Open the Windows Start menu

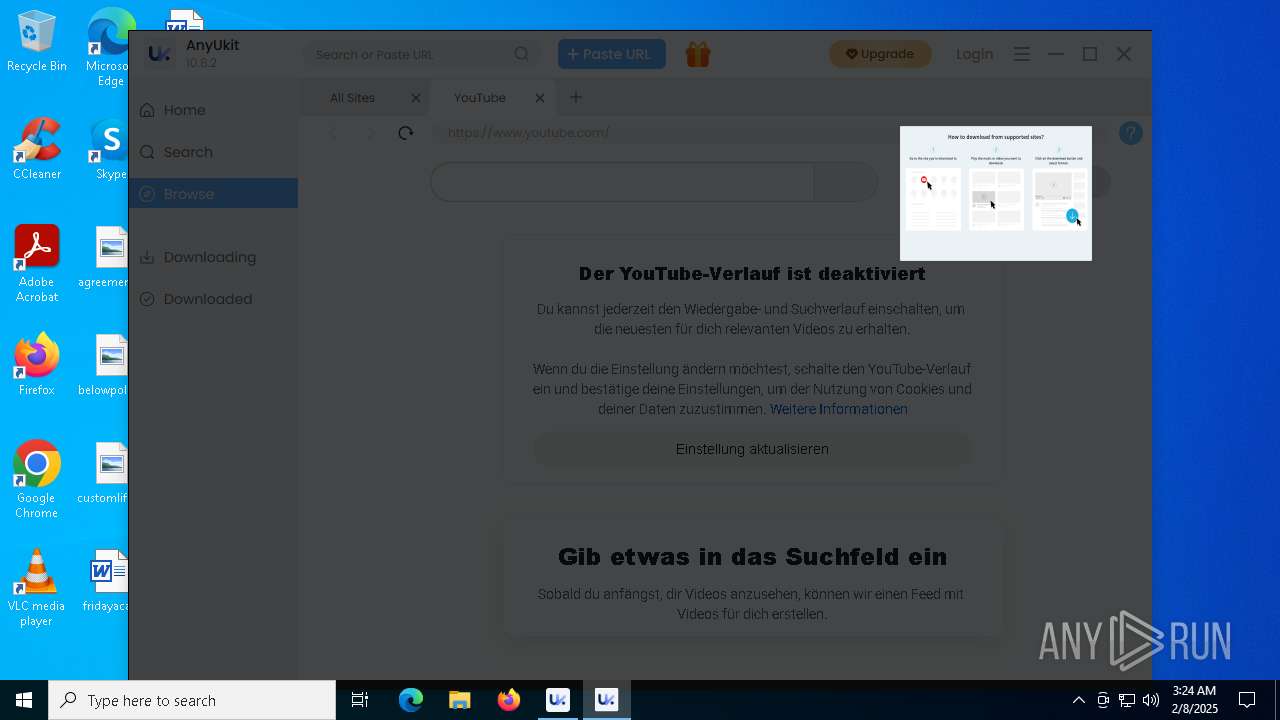24,700
